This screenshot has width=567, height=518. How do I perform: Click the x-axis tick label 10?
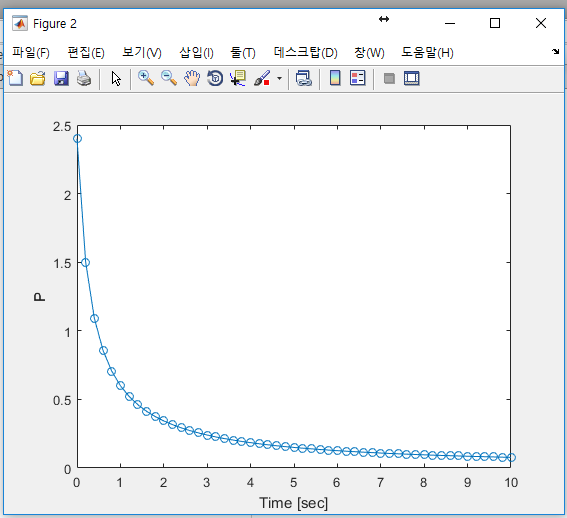coord(511,482)
